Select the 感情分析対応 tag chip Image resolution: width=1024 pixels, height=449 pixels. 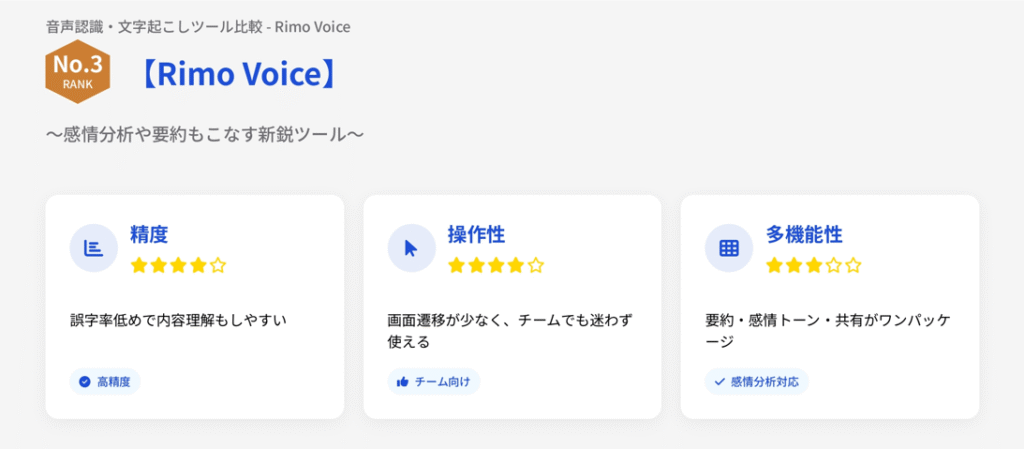(757, 382)
